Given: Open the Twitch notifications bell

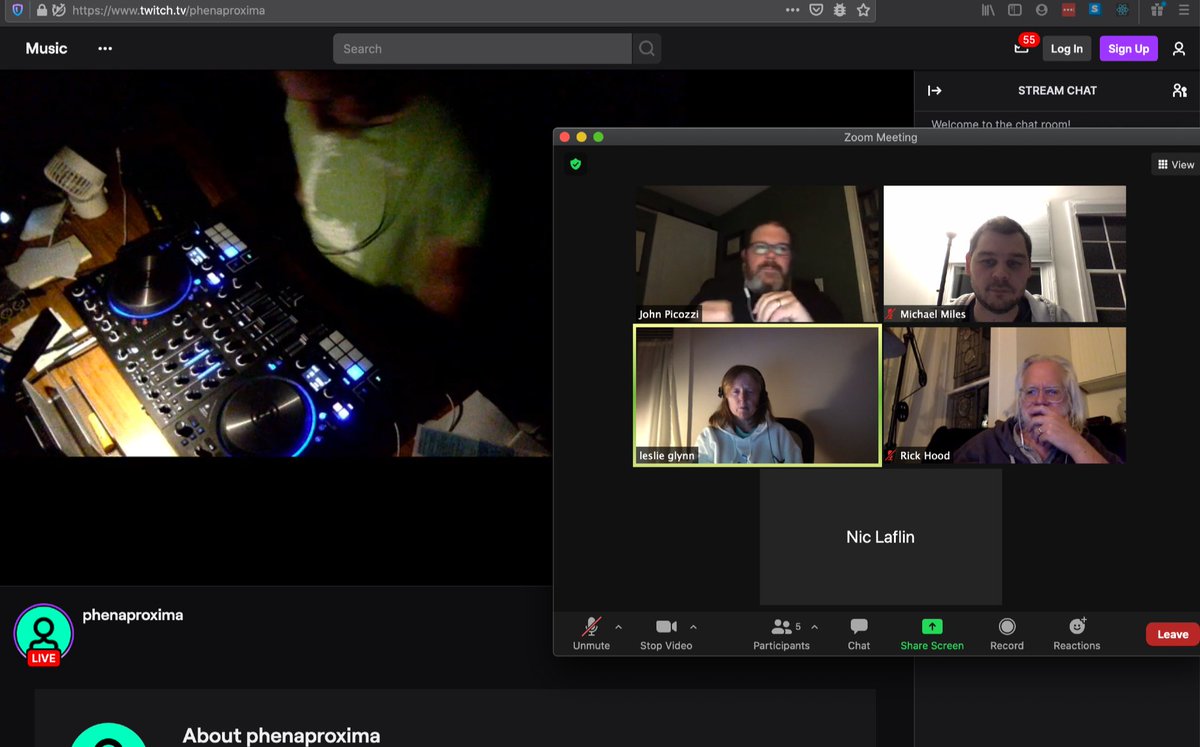Looking at the screenshot, I should coord(1019,48).
